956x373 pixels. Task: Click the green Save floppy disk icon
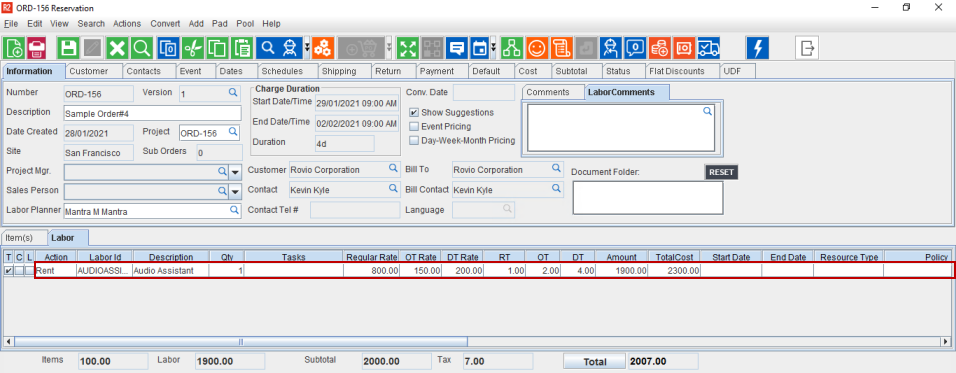click(x=68, y=48)
